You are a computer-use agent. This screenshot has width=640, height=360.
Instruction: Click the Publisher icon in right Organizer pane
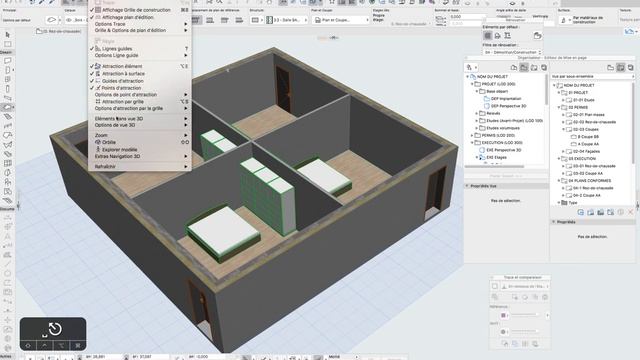pyautogui.click(x=630, y=67)
